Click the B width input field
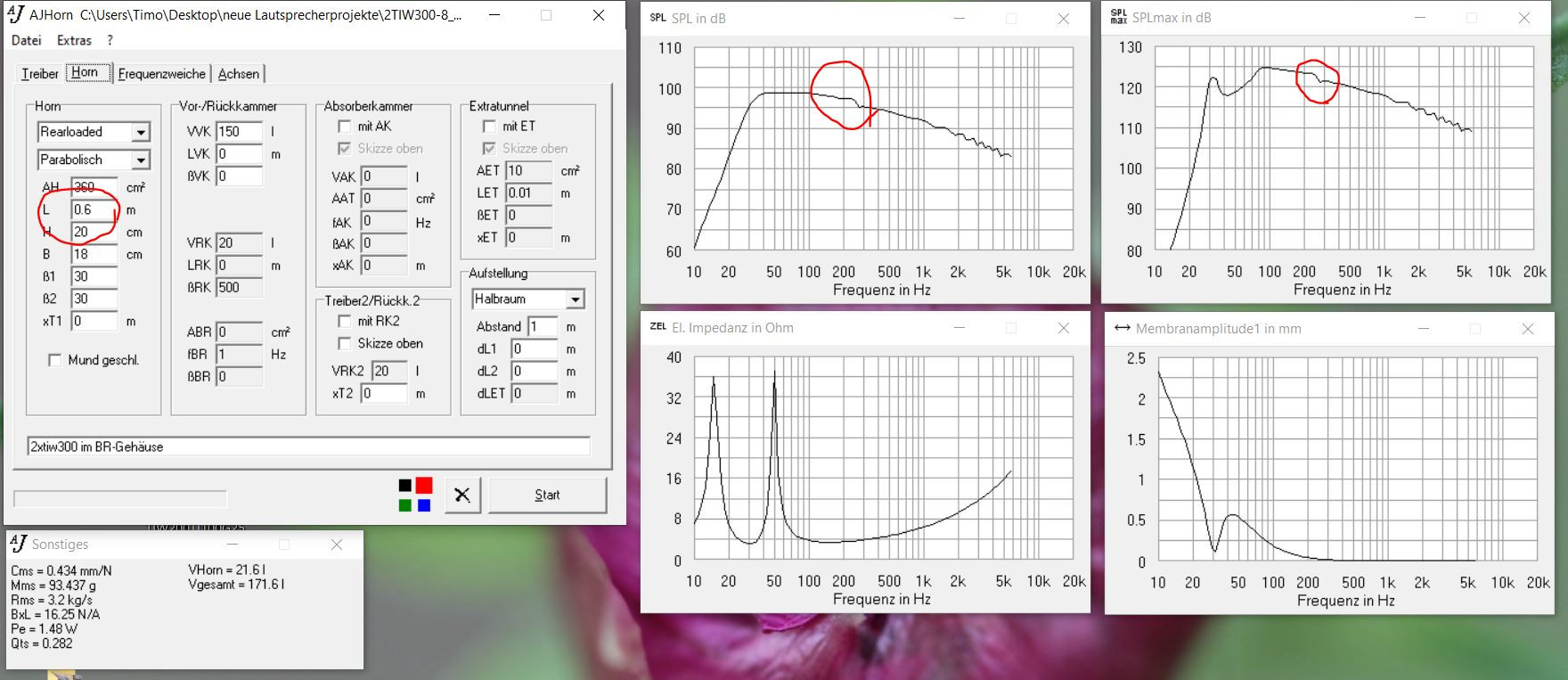This screenshot has width=1568, height=680. (94, 254)
